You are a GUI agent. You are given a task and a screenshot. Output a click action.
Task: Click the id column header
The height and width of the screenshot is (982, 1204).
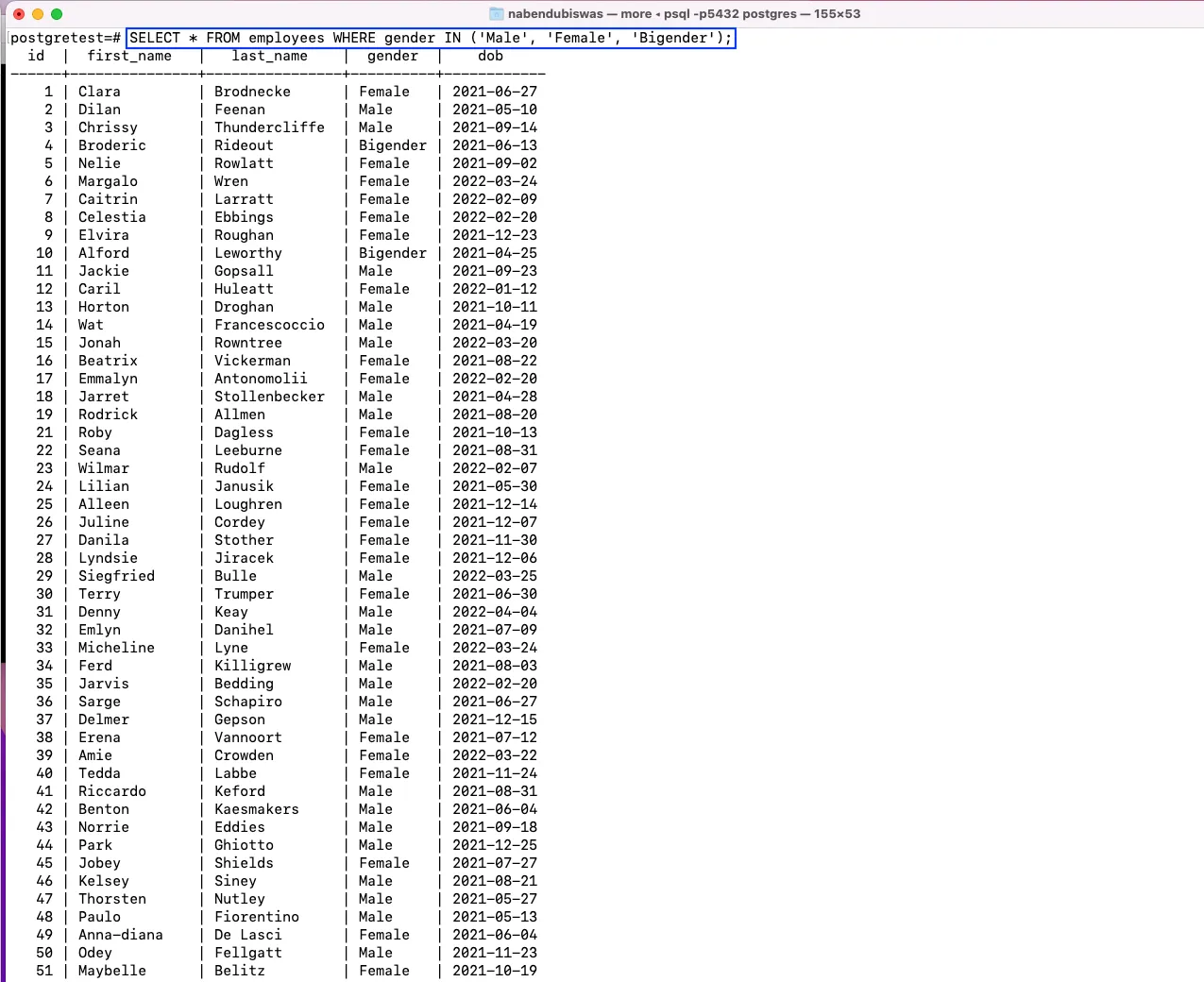(36, 56)
